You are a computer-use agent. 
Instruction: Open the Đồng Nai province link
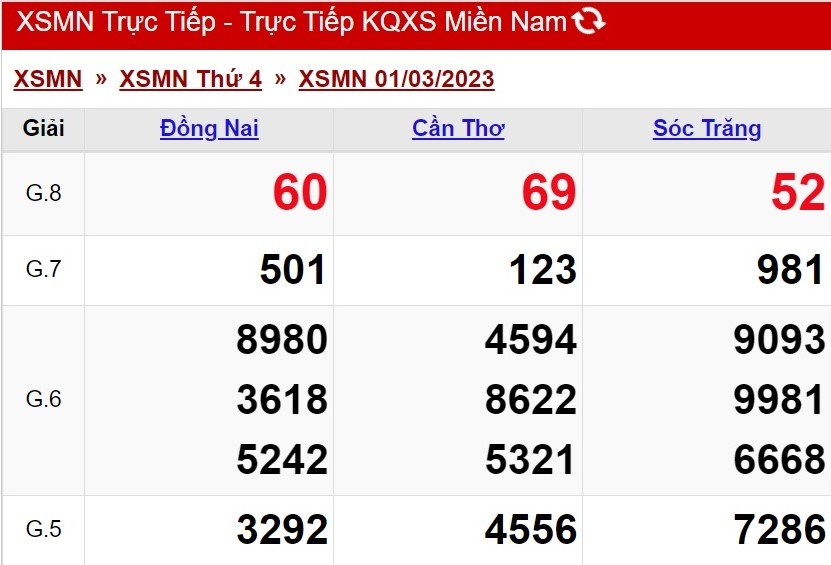click(x=209, y=129)
